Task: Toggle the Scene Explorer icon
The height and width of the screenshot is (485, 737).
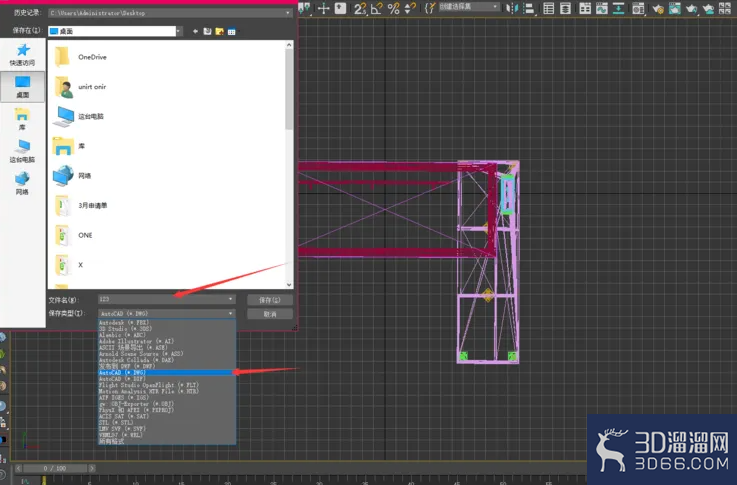Action: (549, 8)
